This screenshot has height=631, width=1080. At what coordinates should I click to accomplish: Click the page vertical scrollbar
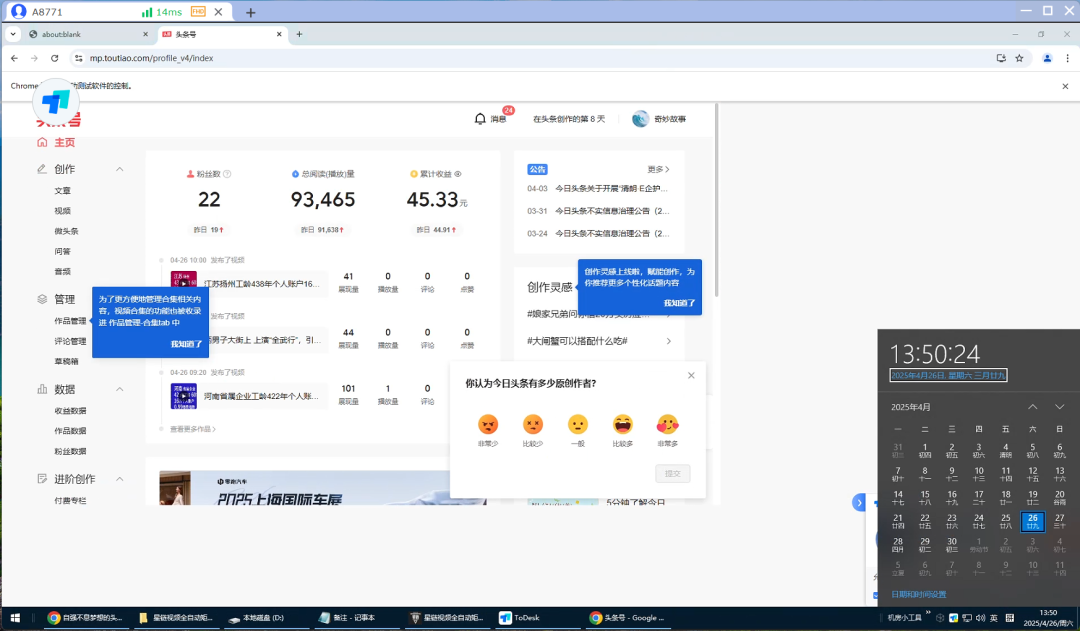[x=716, y=200]
